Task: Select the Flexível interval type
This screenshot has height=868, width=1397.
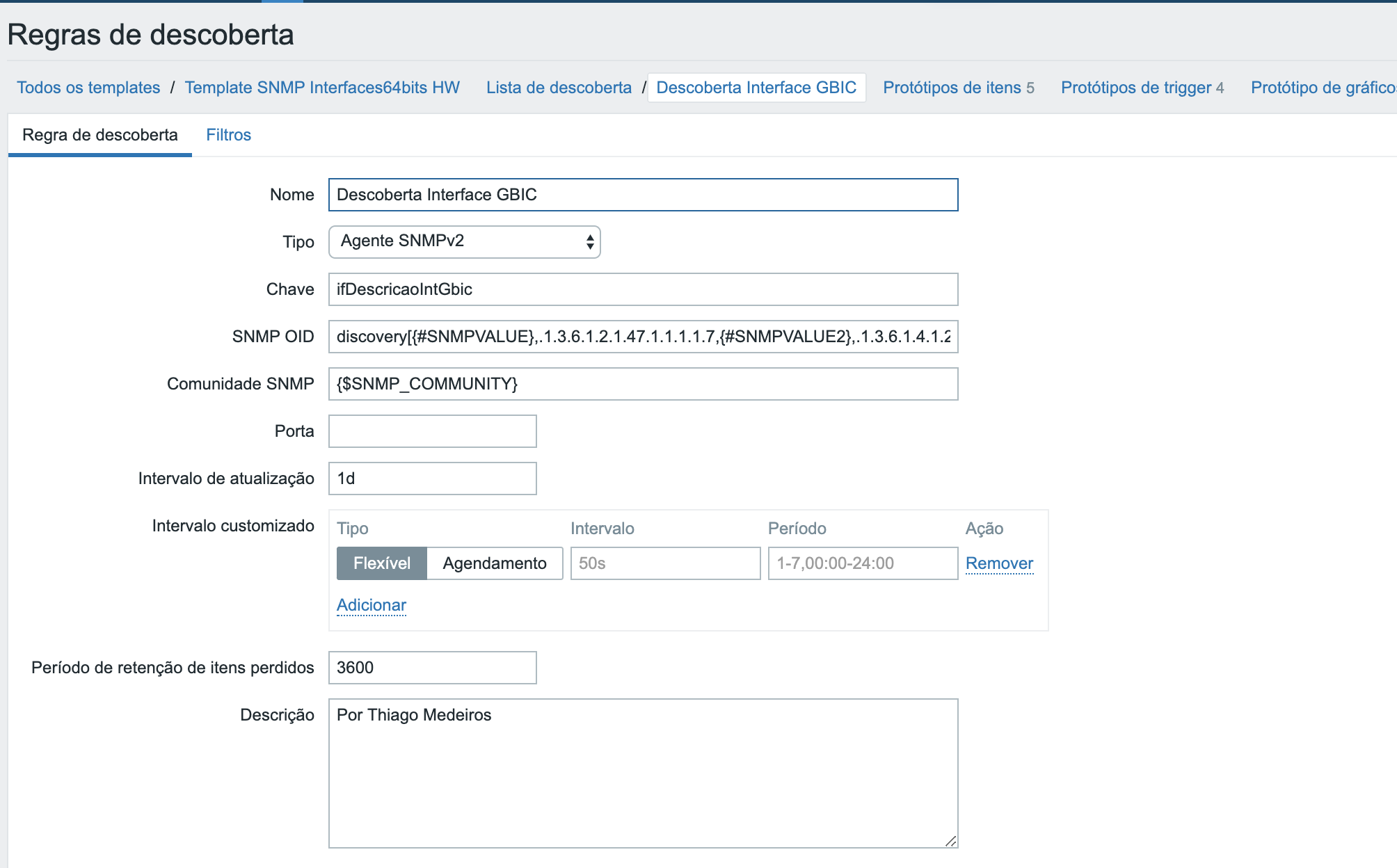Action: [381, 563]
